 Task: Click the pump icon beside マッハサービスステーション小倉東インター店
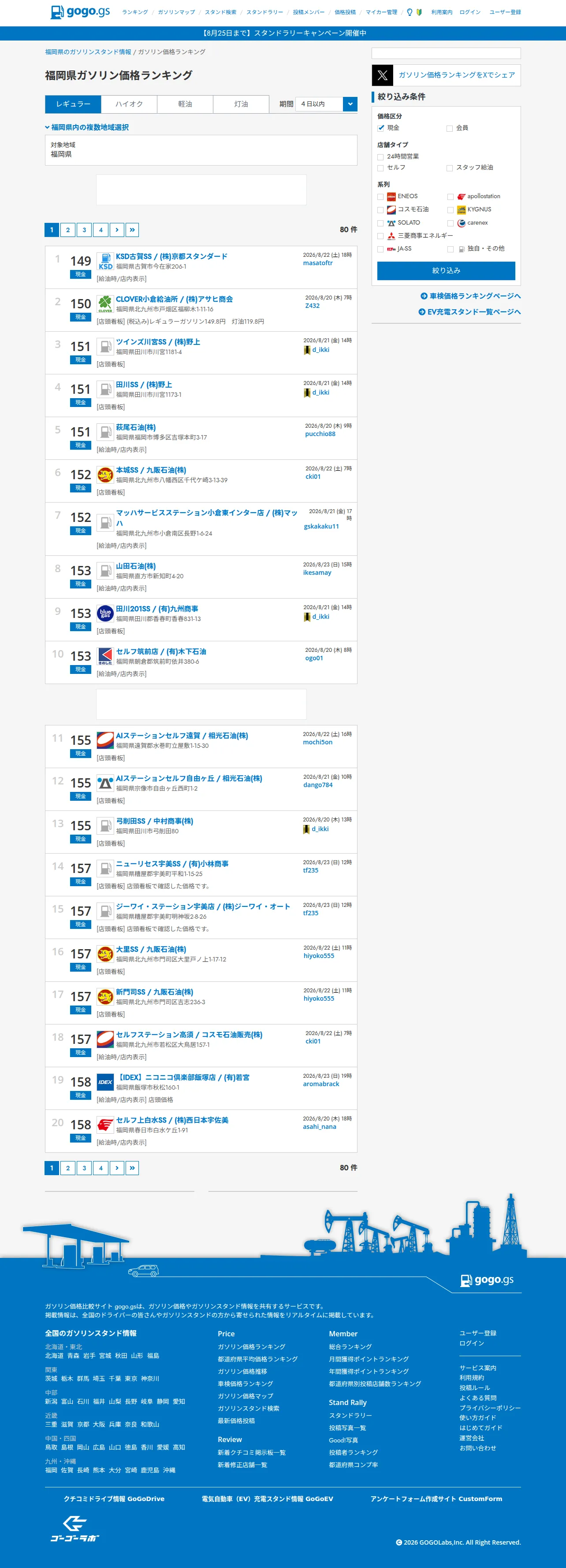[105, 523]
